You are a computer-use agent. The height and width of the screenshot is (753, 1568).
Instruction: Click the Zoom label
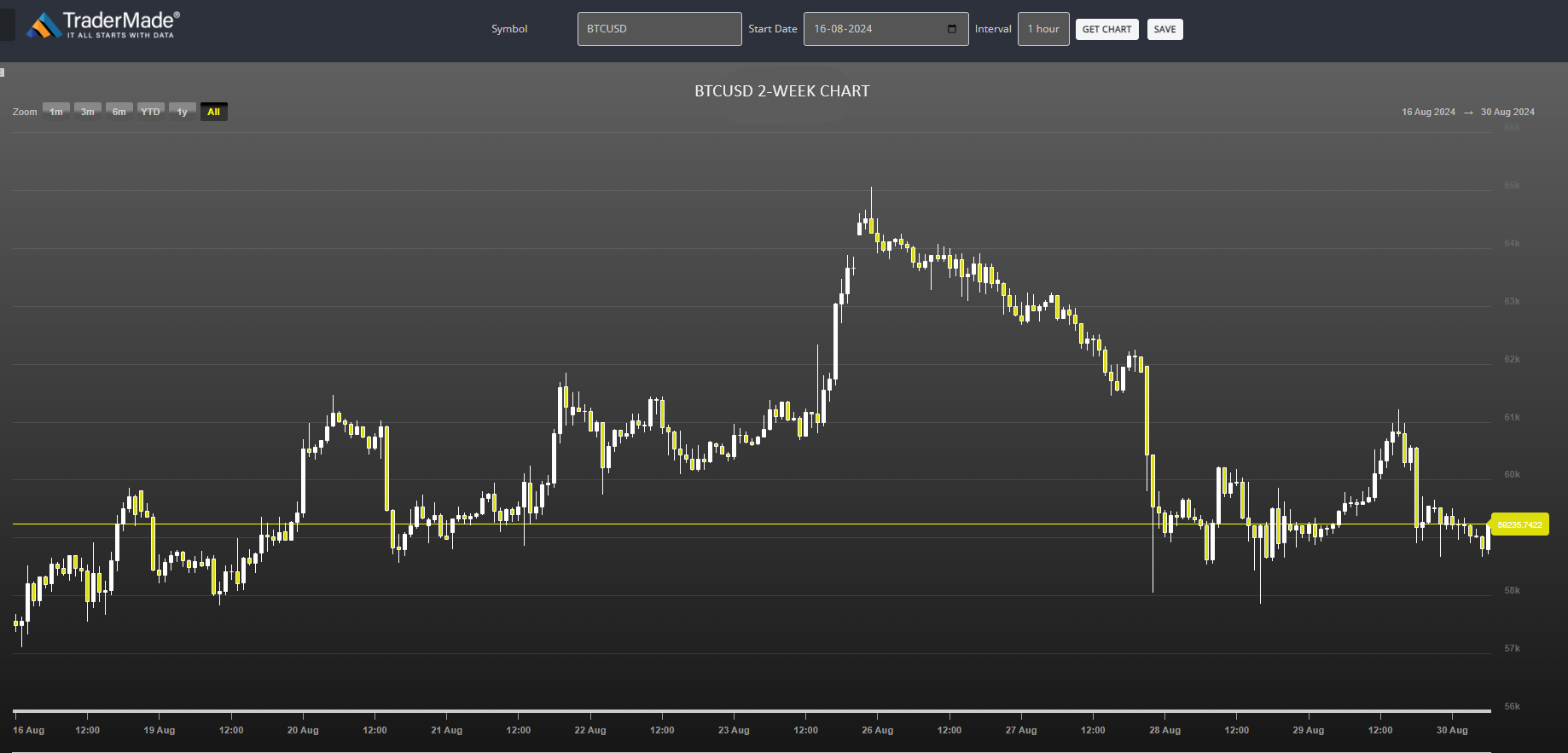(25, 112)
